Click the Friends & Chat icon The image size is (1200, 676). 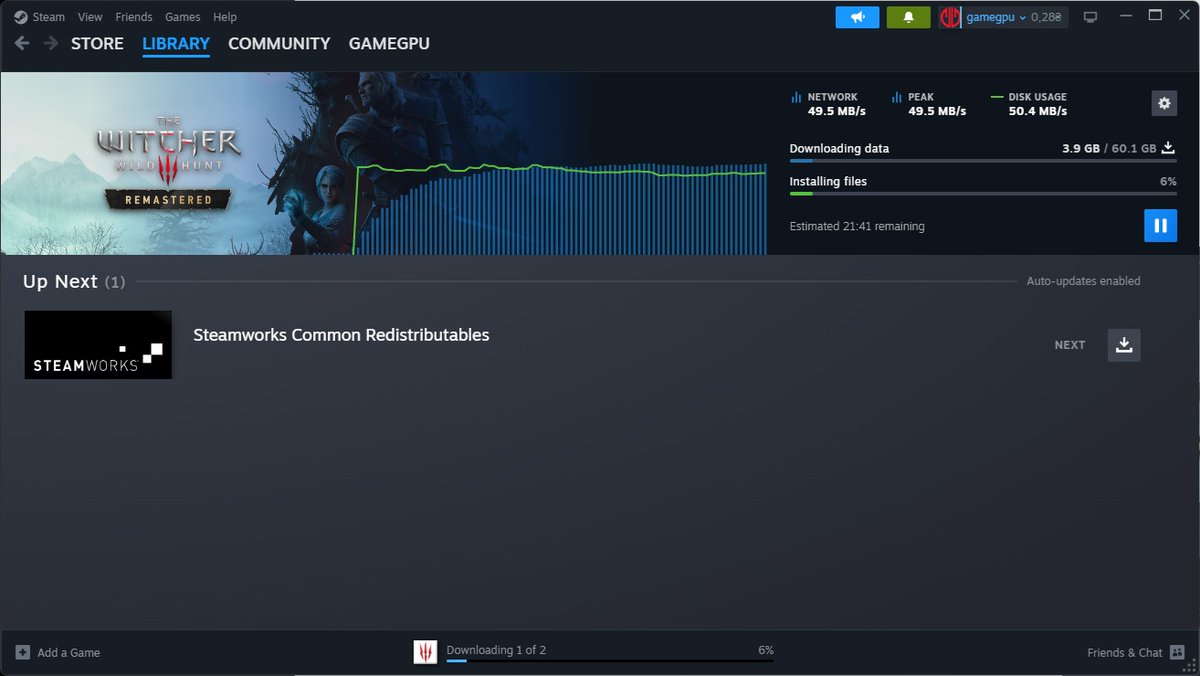click(x=1177, y=652)
